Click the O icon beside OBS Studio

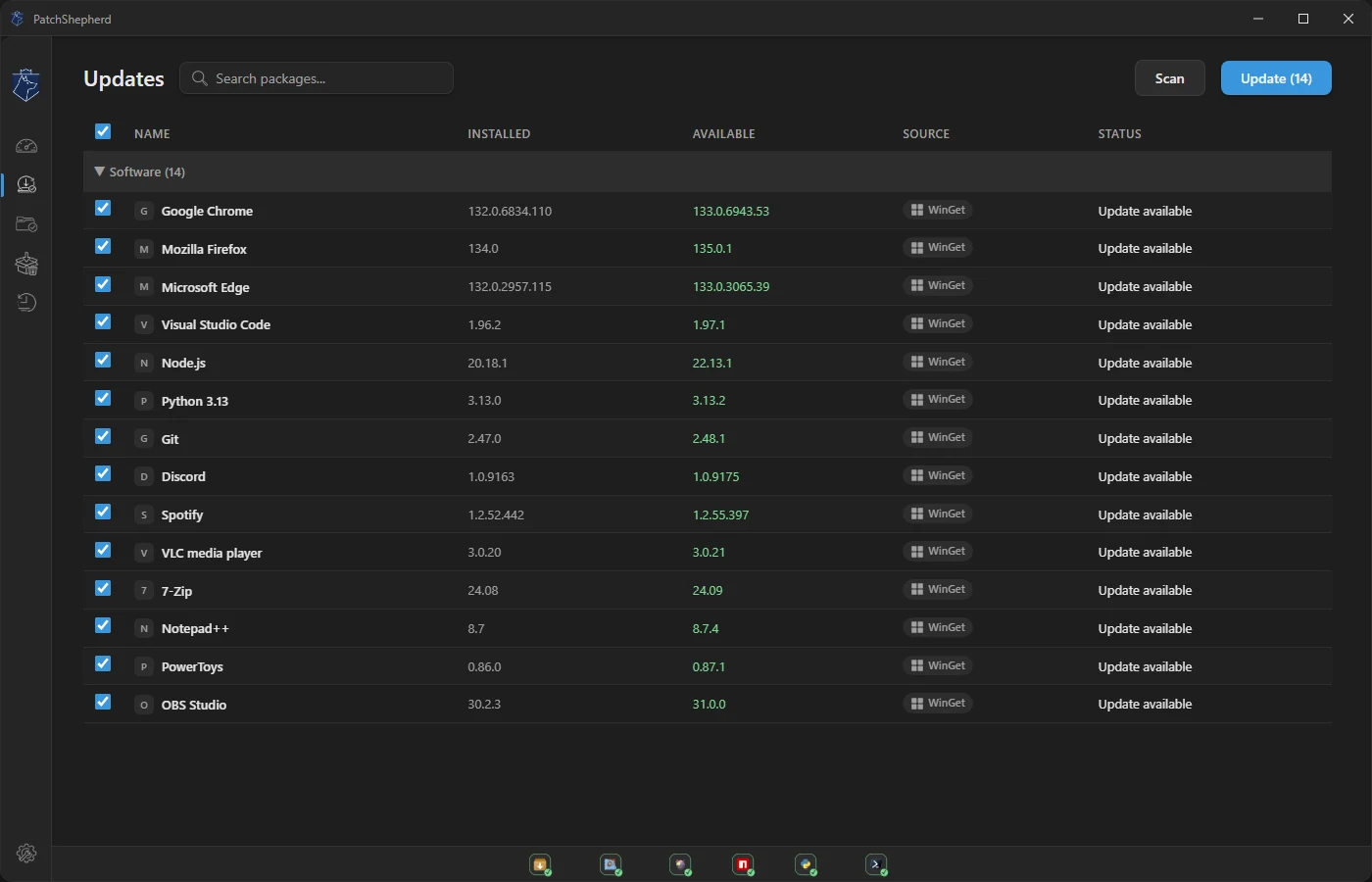coord(144,705)
